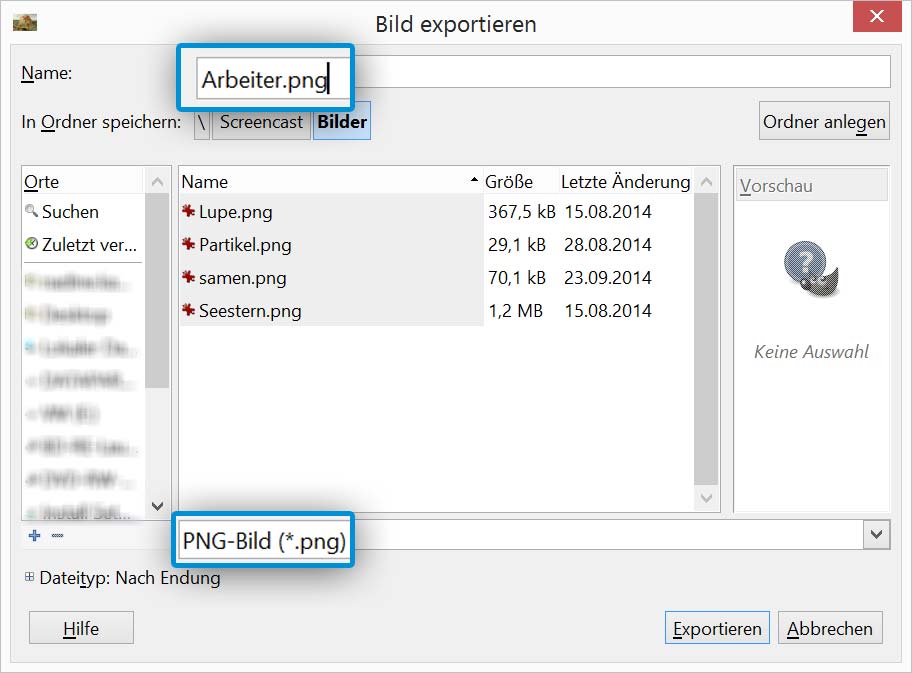This screenshot has height=673, width=912.
Task: Click scroll-up arrow of the file list
Action: click(706, 182)
